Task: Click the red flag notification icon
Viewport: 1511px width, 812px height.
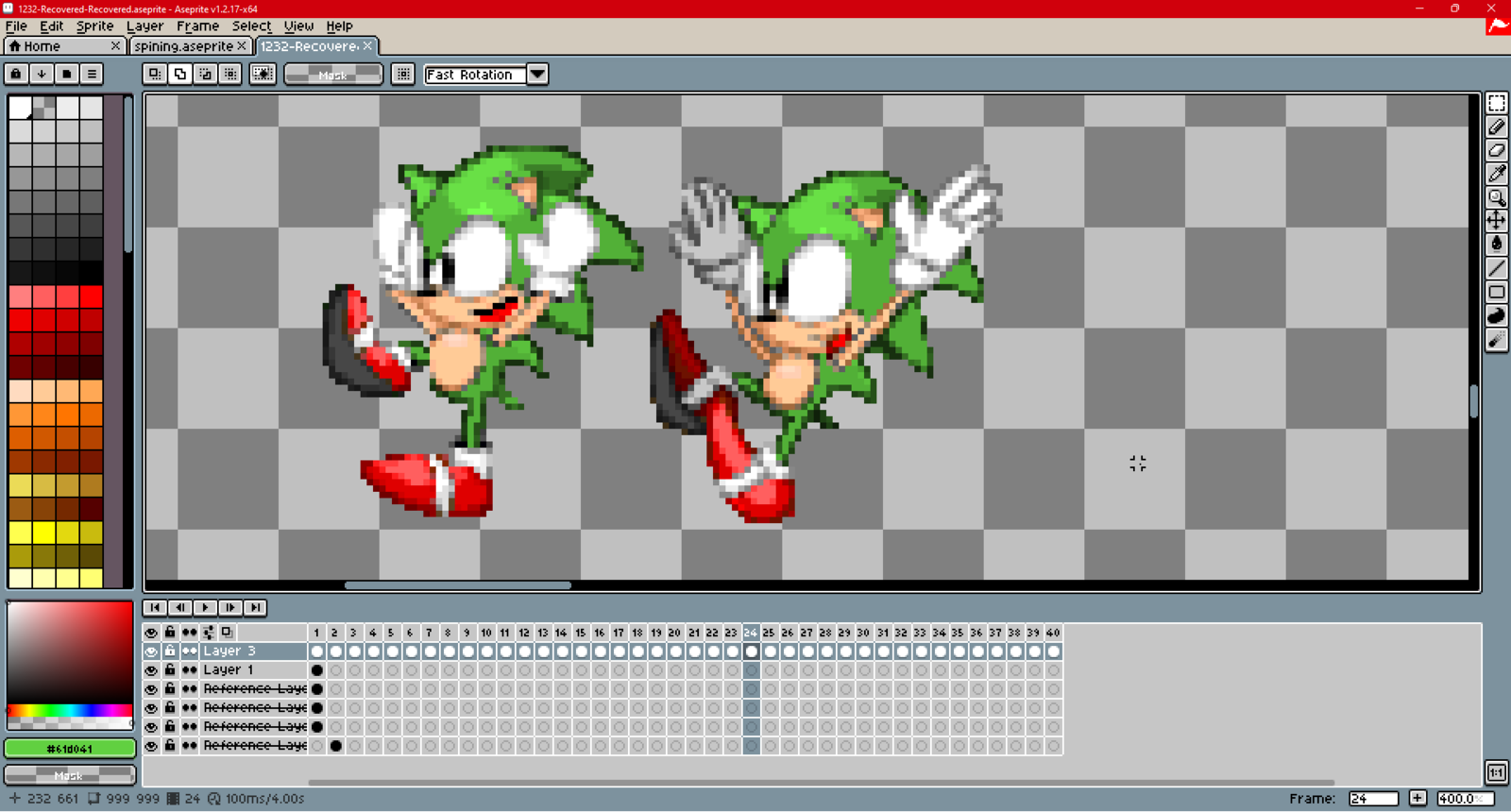Action: pyautogui.click(x=1498, y=26)
